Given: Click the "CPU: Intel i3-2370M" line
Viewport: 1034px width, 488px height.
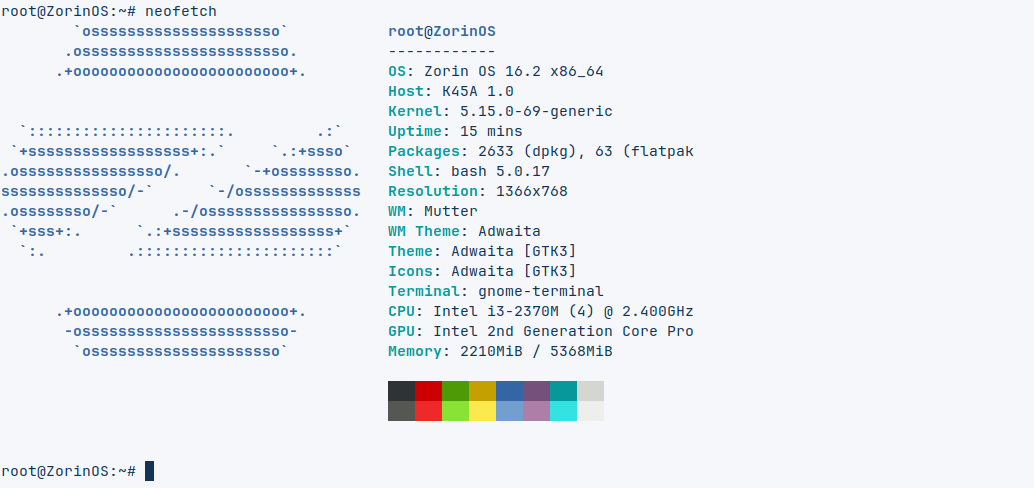Looking at the screenshot, I should pyautogui.click(x=541, y=311).
